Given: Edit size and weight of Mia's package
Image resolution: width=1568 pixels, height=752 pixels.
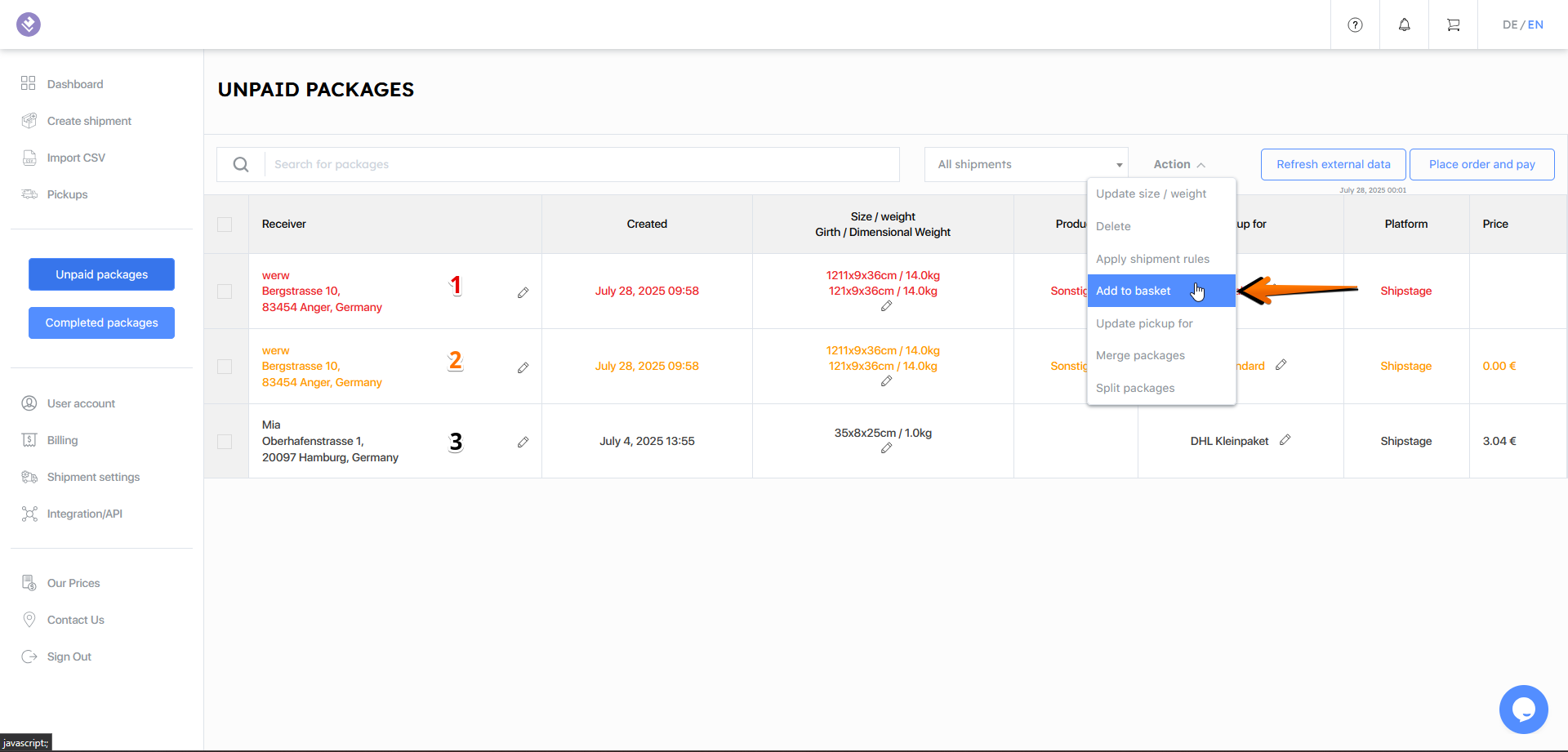Looking at the screenshot, I should 886,448.
